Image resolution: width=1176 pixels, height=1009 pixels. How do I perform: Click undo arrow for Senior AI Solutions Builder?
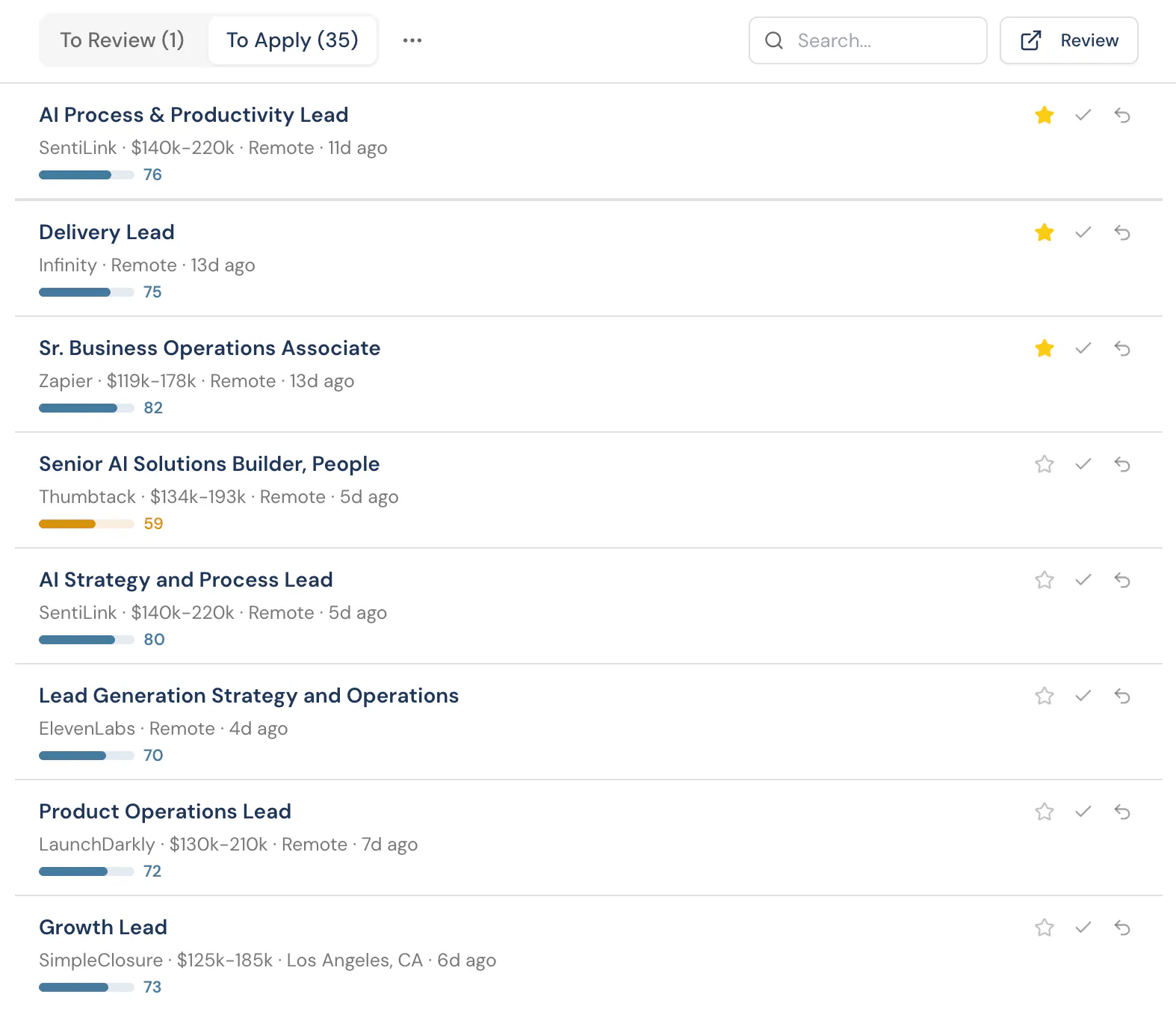1122,464
